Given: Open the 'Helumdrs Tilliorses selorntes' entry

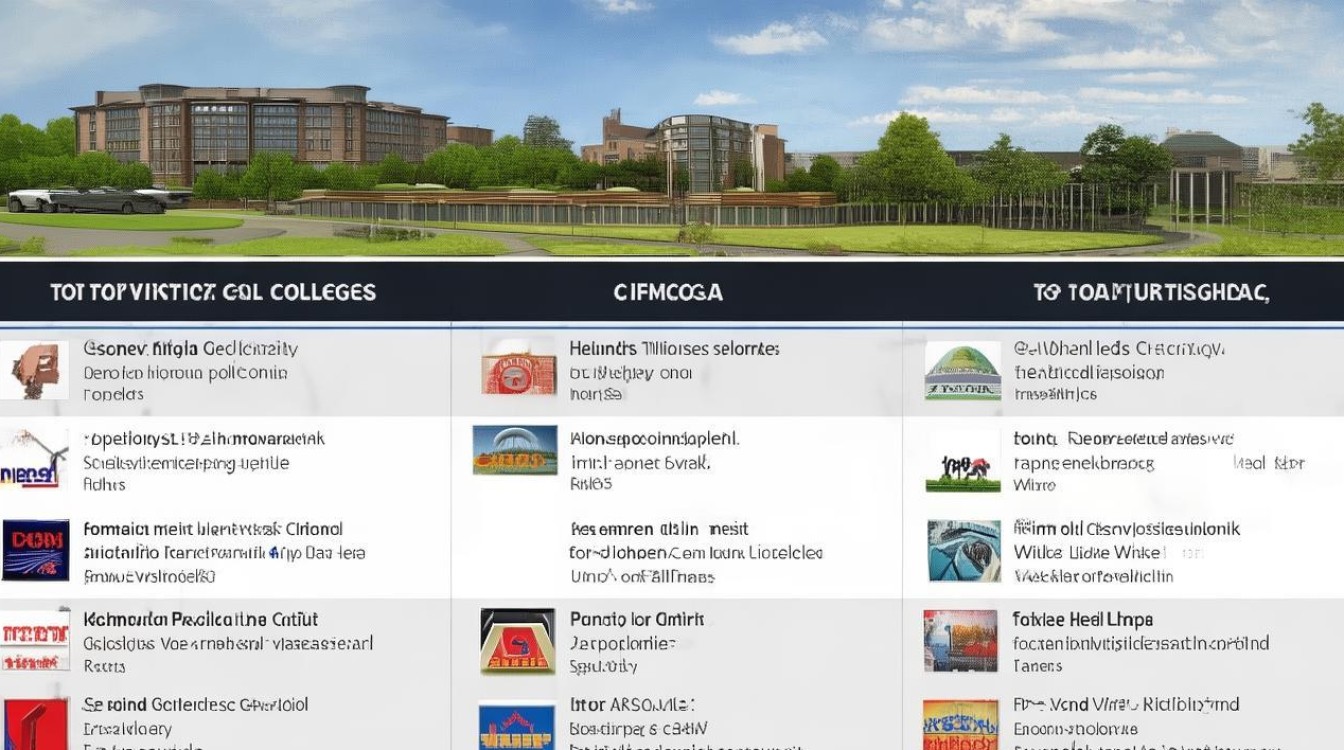Looking at the screenshot, I should coord(674,349).
